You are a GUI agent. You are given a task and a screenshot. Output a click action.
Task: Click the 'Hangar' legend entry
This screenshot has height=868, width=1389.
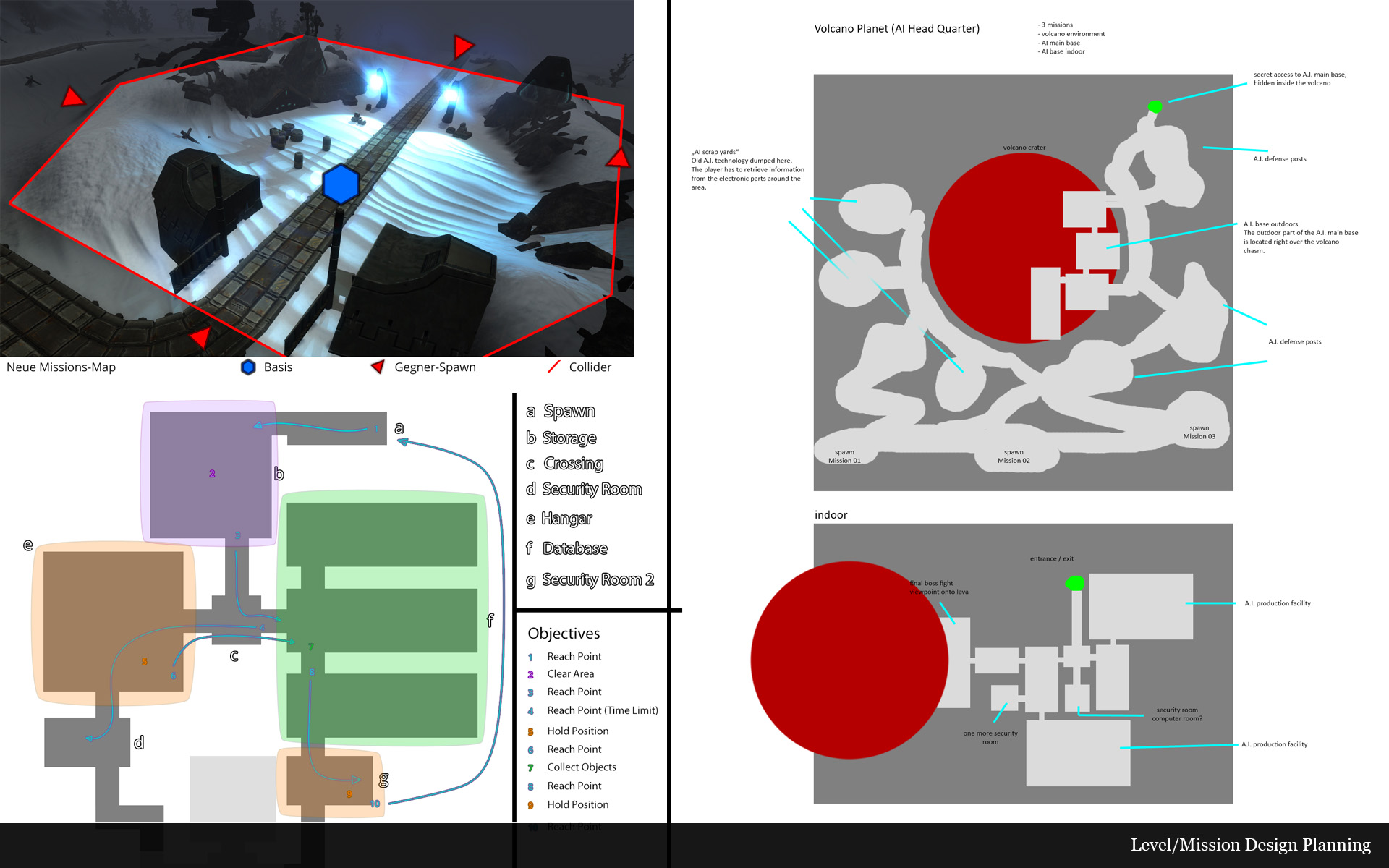566,519
